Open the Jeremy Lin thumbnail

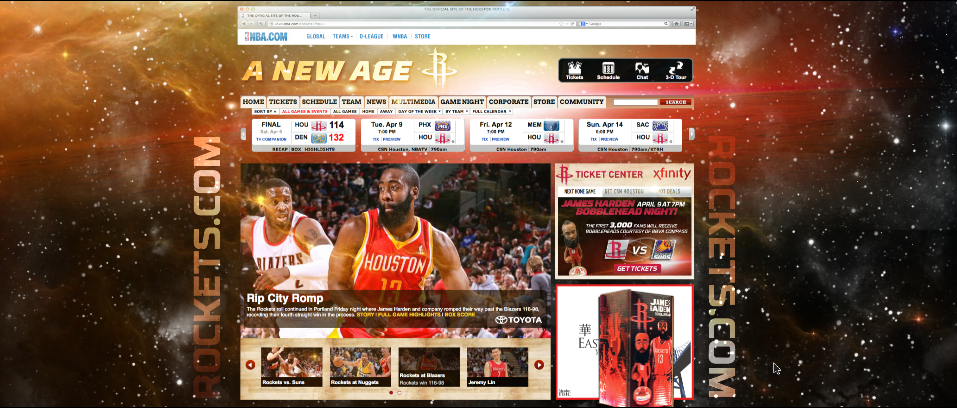pyautogui.click(x=497, y=367)
